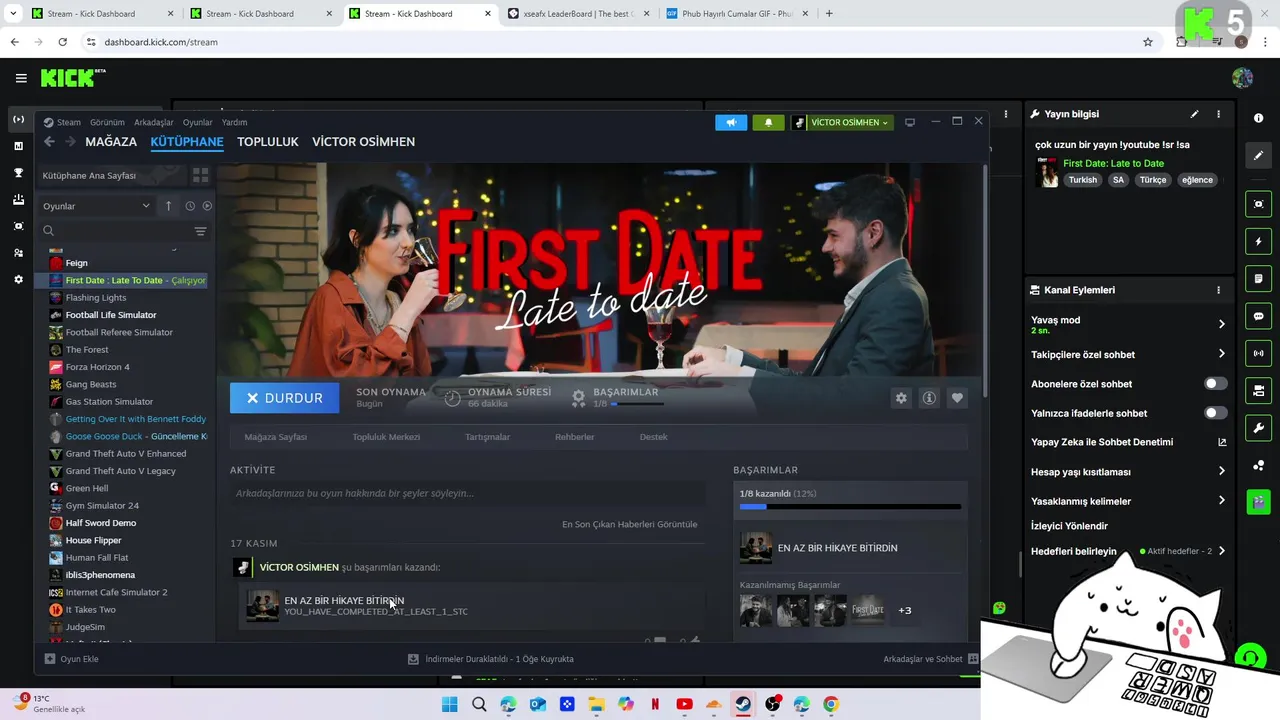Sort library by recent clock icon

click(x=189, y=206)
